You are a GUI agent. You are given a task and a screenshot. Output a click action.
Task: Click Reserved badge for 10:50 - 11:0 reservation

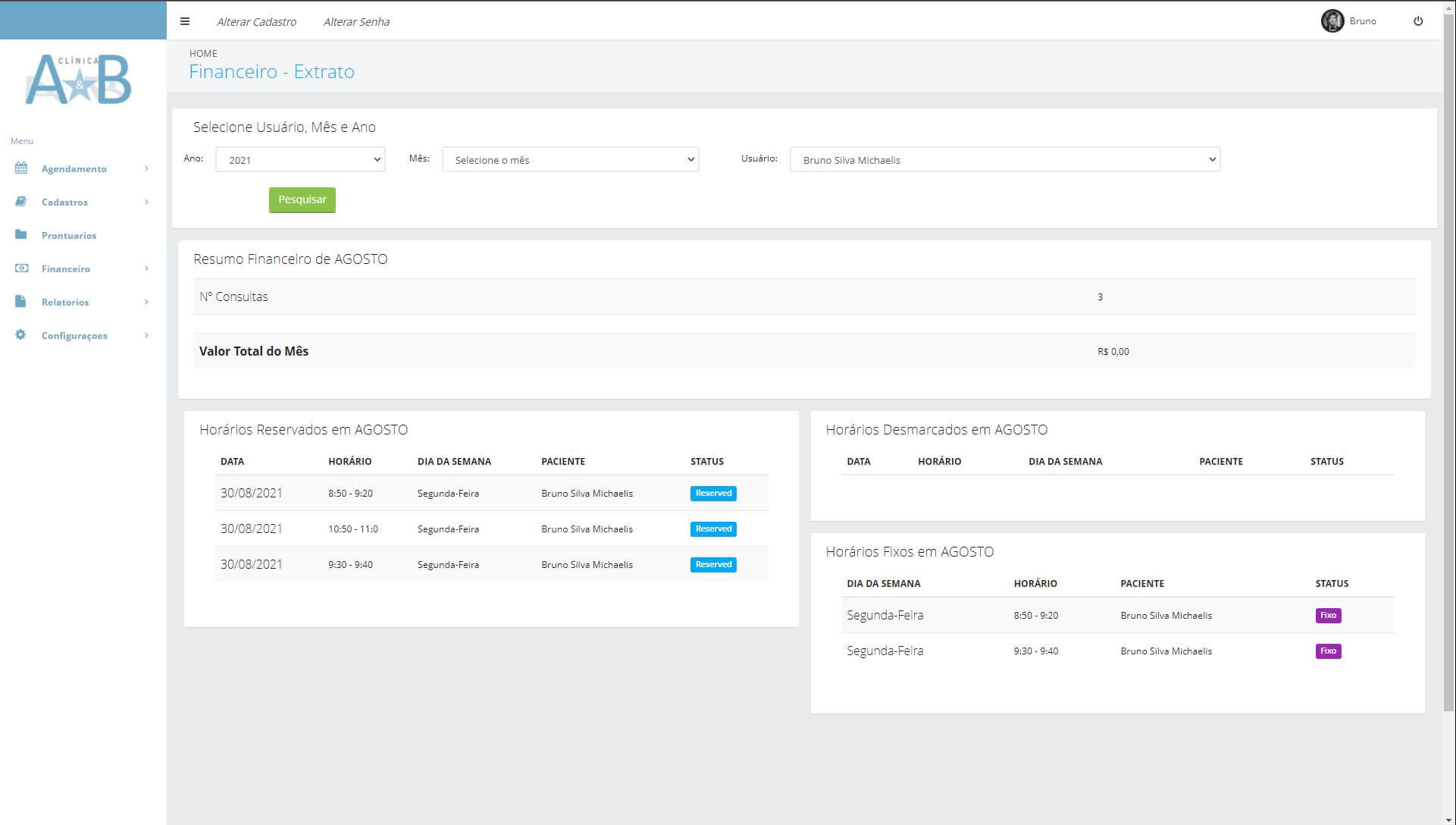713,529
